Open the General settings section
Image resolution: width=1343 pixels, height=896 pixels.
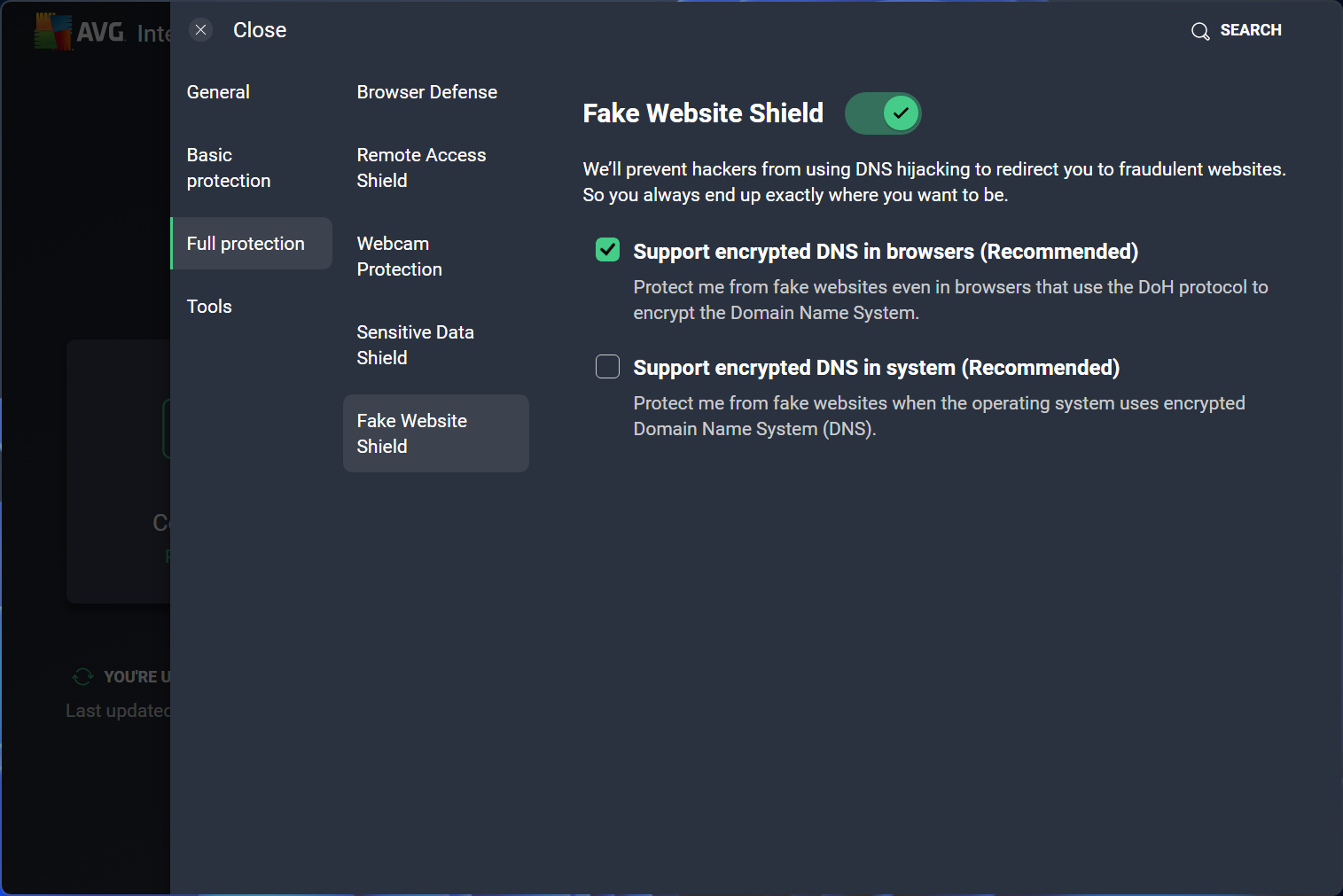(x=218, y=92)
